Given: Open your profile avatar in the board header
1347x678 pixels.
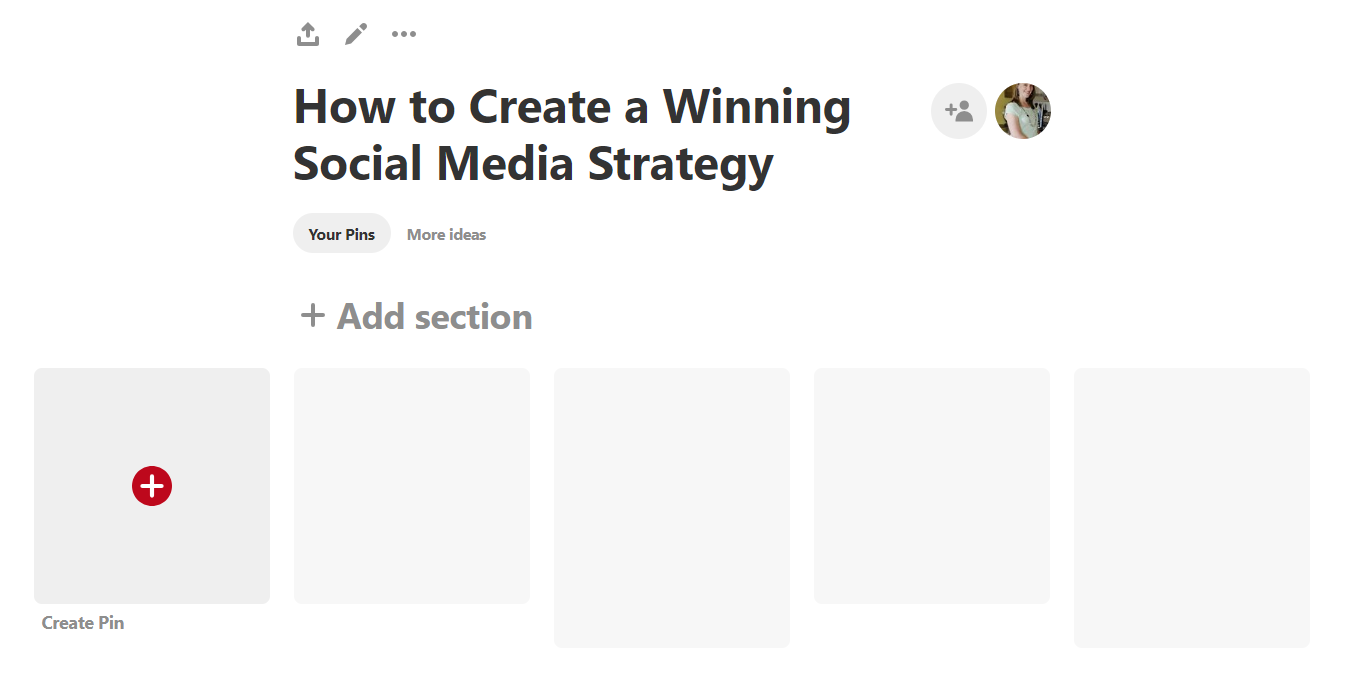Looking at the screenshot, I should point(1023,111).
